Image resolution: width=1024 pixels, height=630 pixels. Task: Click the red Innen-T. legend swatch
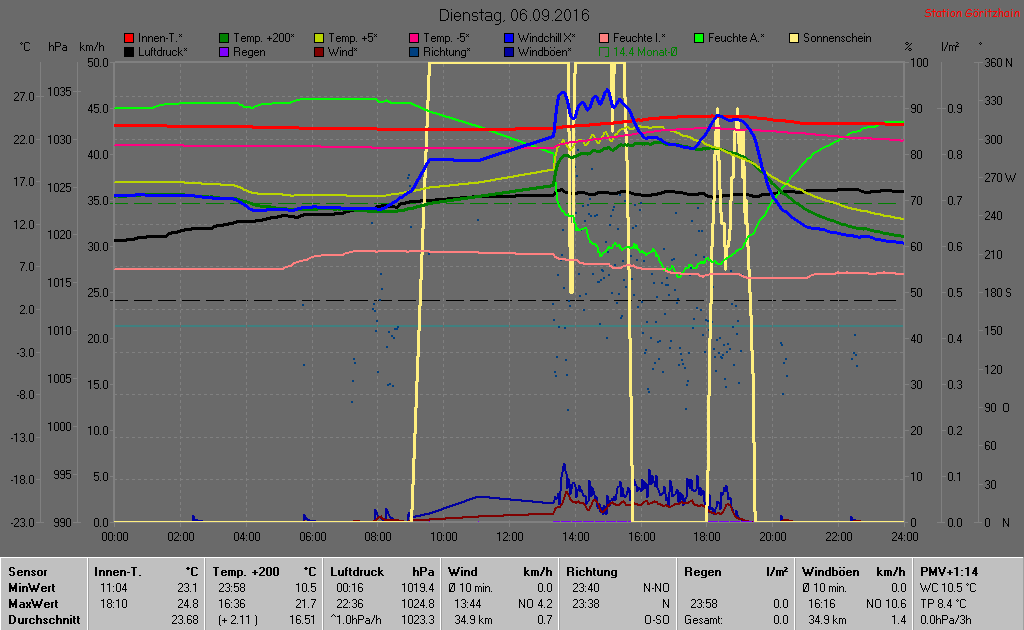tap(129, 38)
